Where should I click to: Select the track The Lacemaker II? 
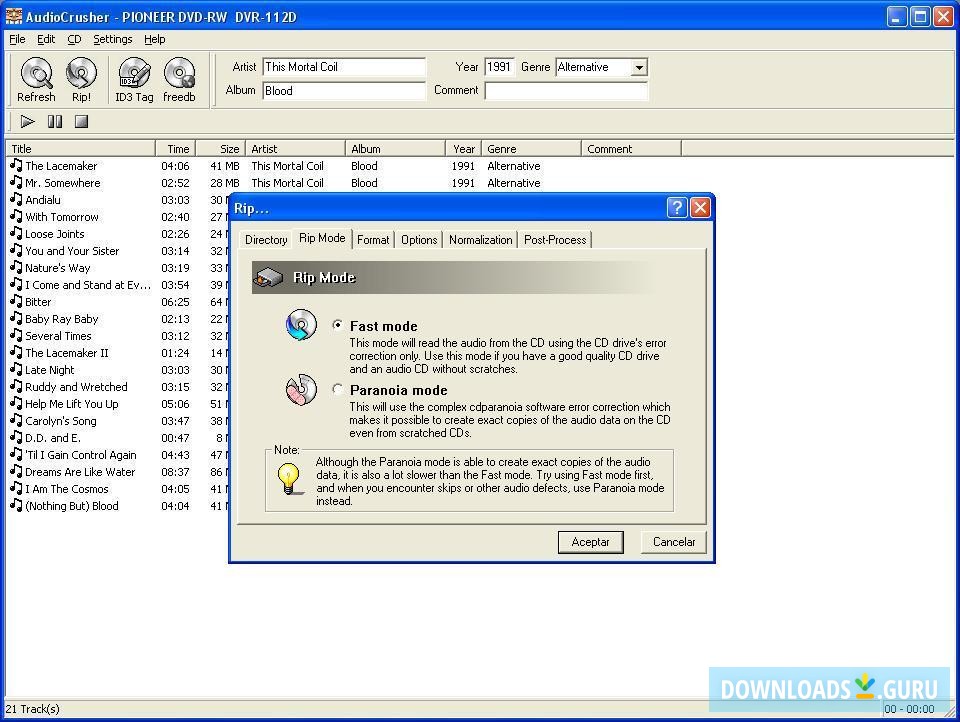point(67,353)
